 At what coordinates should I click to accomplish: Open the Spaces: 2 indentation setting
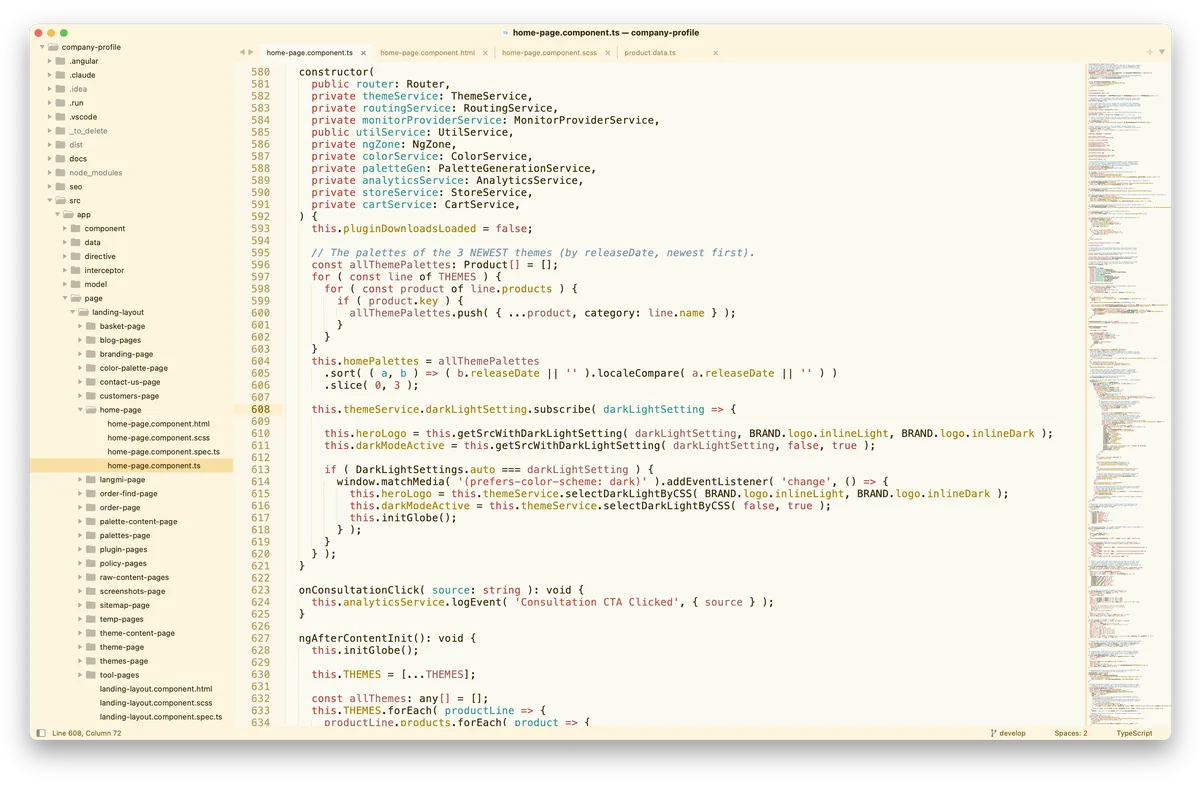pos(1071,733)
